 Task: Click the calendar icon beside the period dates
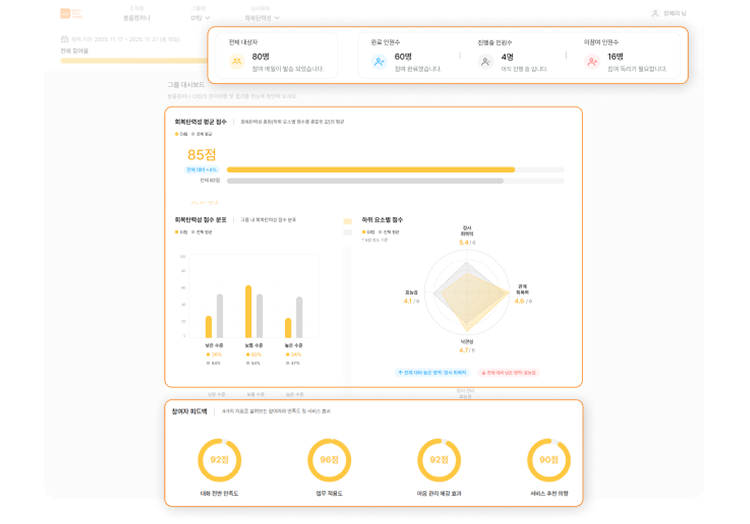tap(65, 39)
